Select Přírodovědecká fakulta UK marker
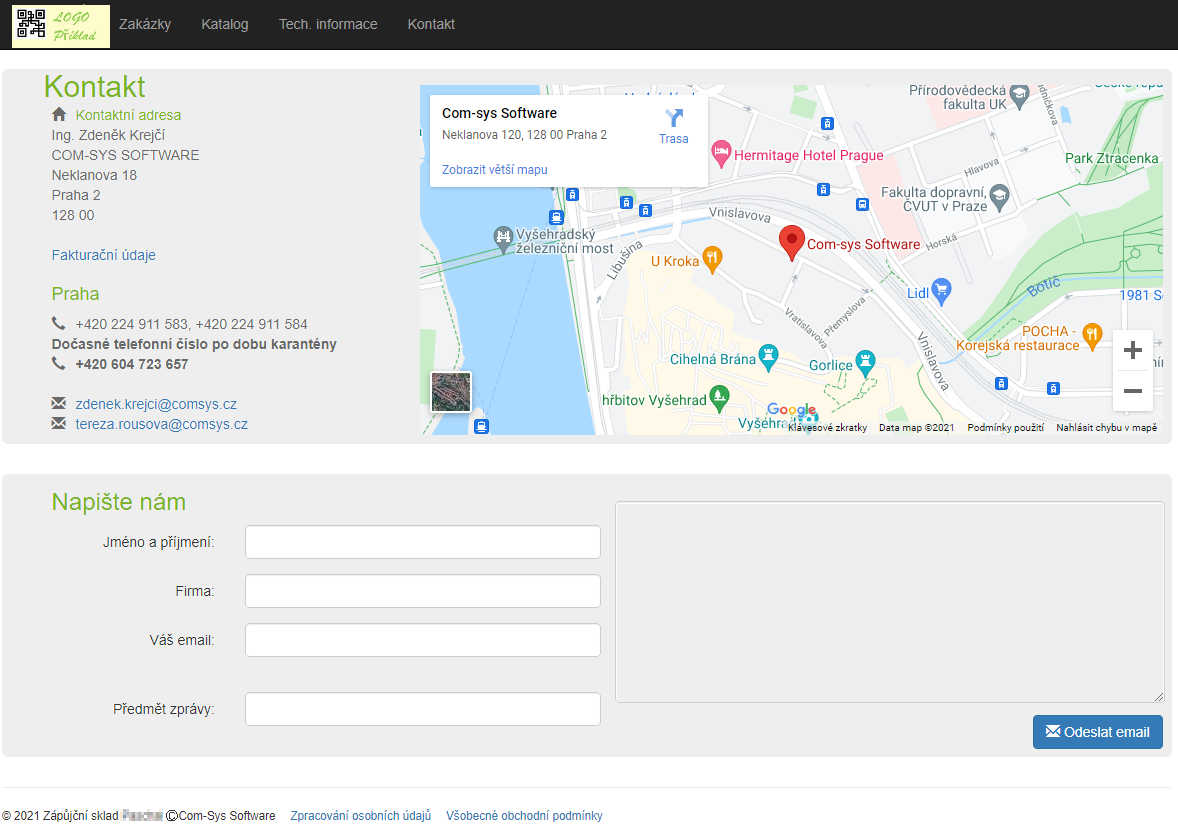1178x837 pixels. [x=1019, y=95]
